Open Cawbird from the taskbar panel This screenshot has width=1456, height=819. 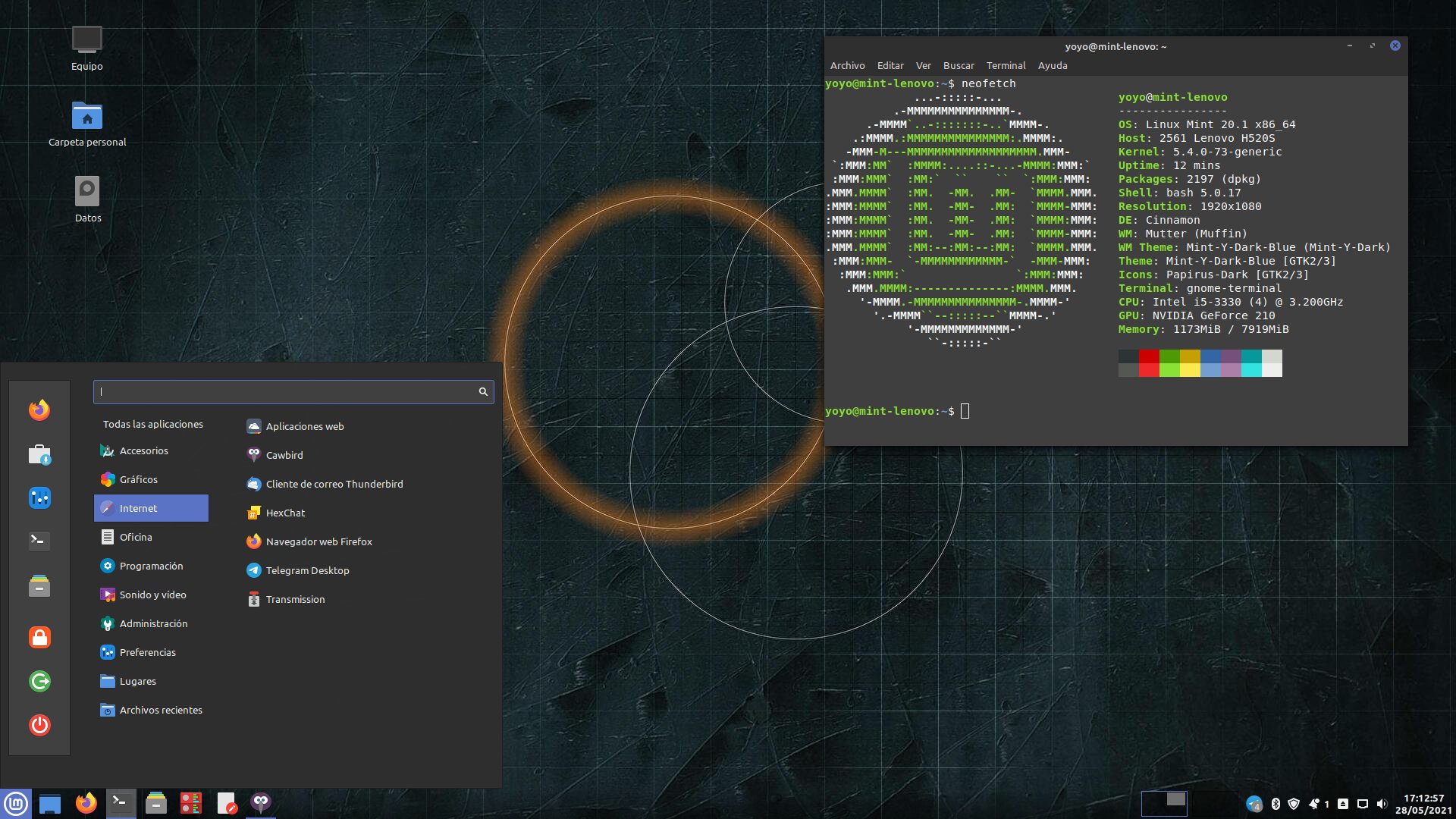point(261,802)
